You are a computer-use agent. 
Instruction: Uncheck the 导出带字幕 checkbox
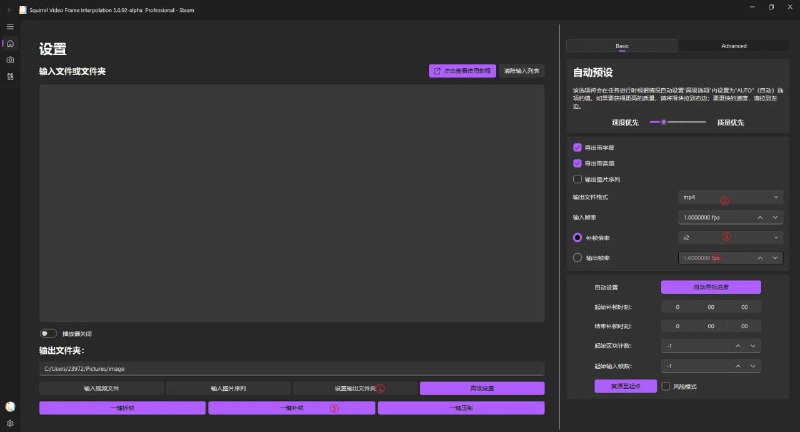click(577, 147)
